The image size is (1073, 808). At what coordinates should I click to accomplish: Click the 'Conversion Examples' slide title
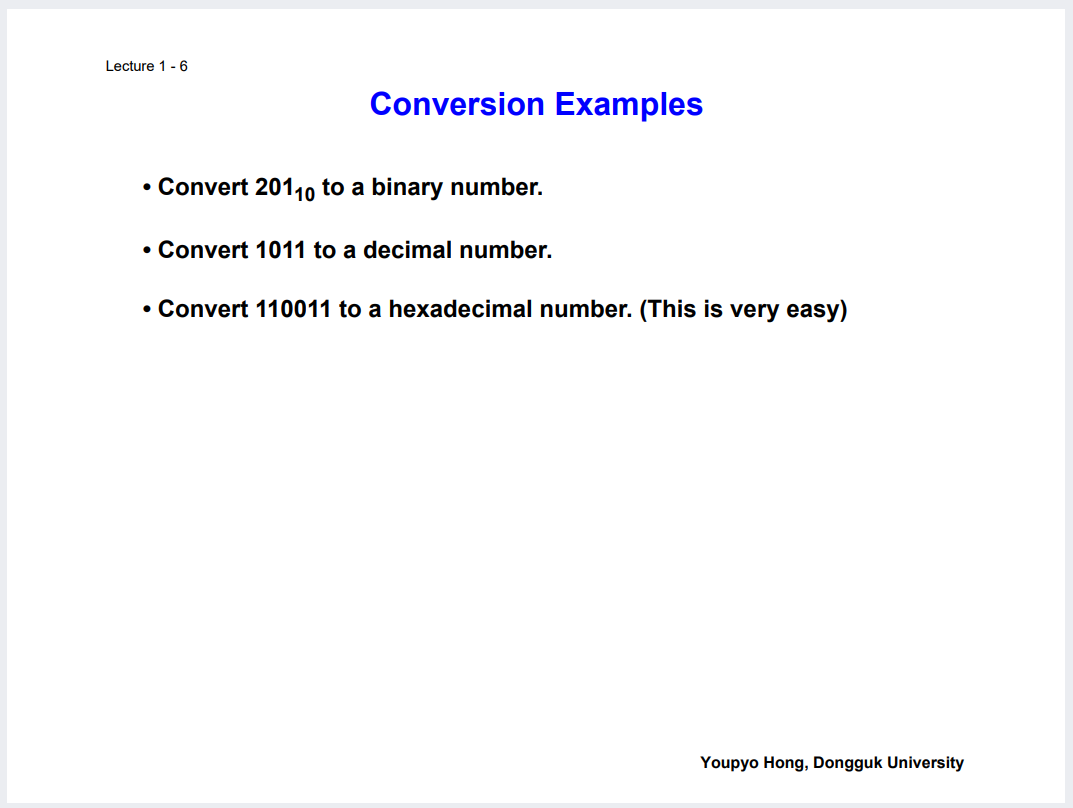coord(536,105)
